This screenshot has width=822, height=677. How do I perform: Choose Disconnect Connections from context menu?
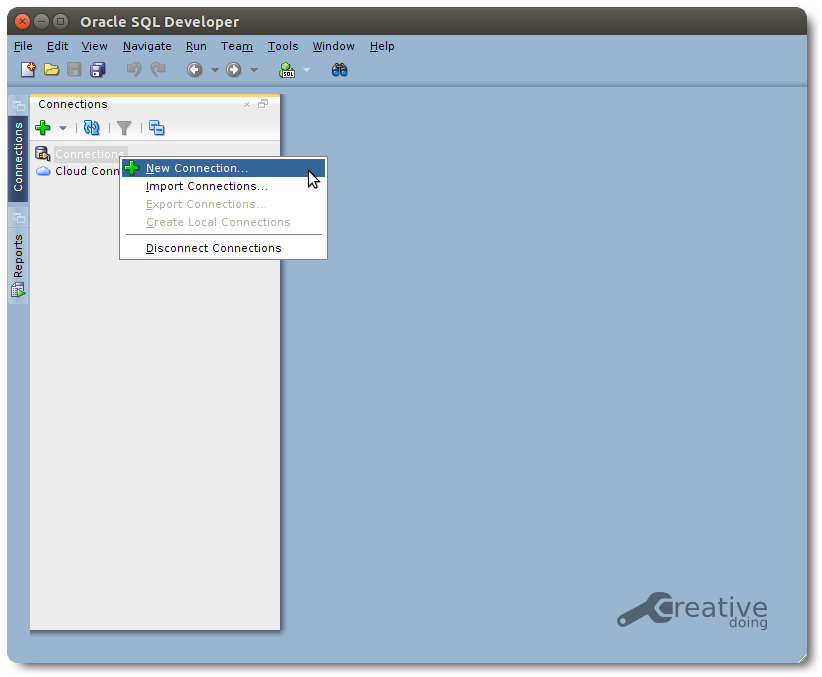pyautogui.click(x=223, y=248)
